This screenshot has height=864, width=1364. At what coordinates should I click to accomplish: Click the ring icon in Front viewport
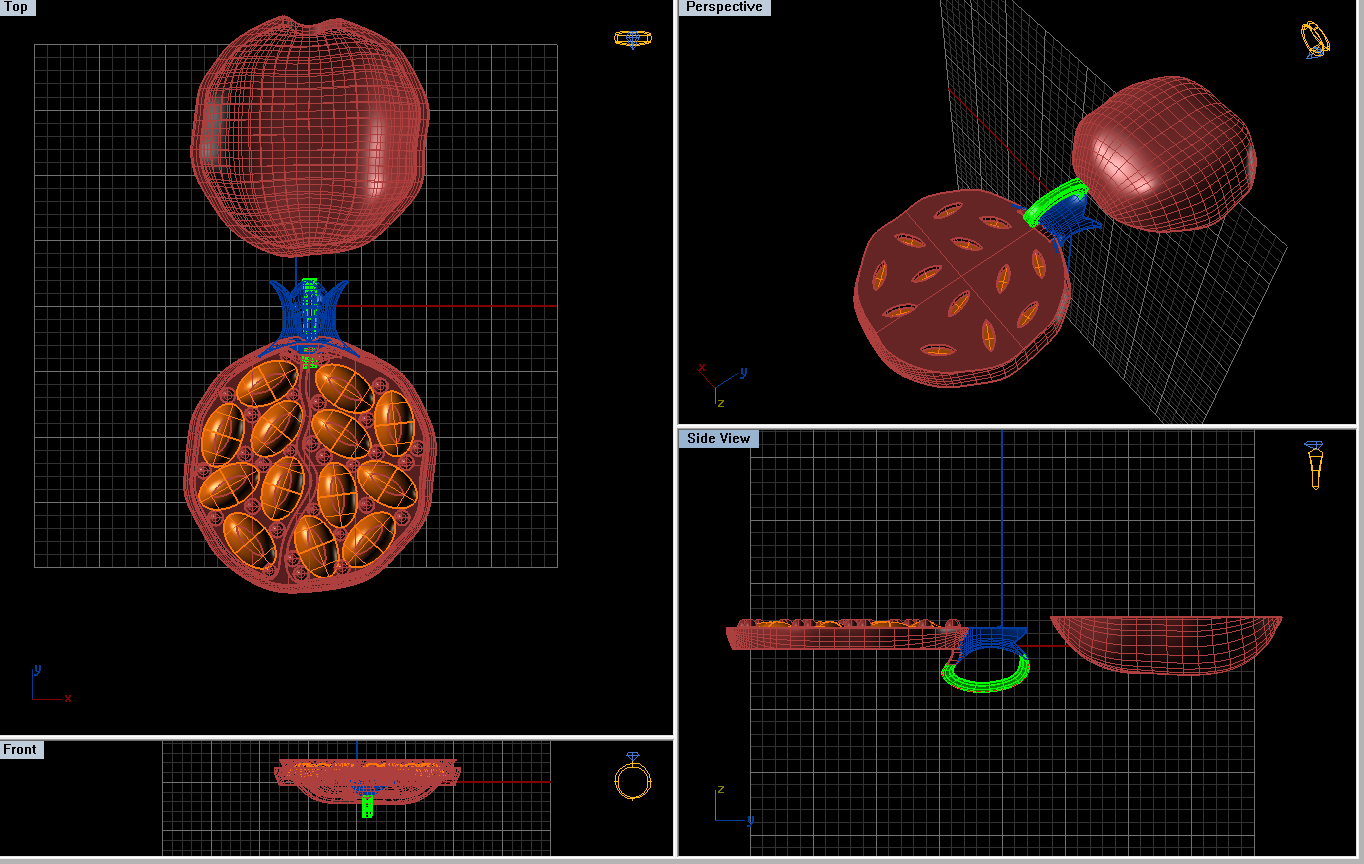632,777
